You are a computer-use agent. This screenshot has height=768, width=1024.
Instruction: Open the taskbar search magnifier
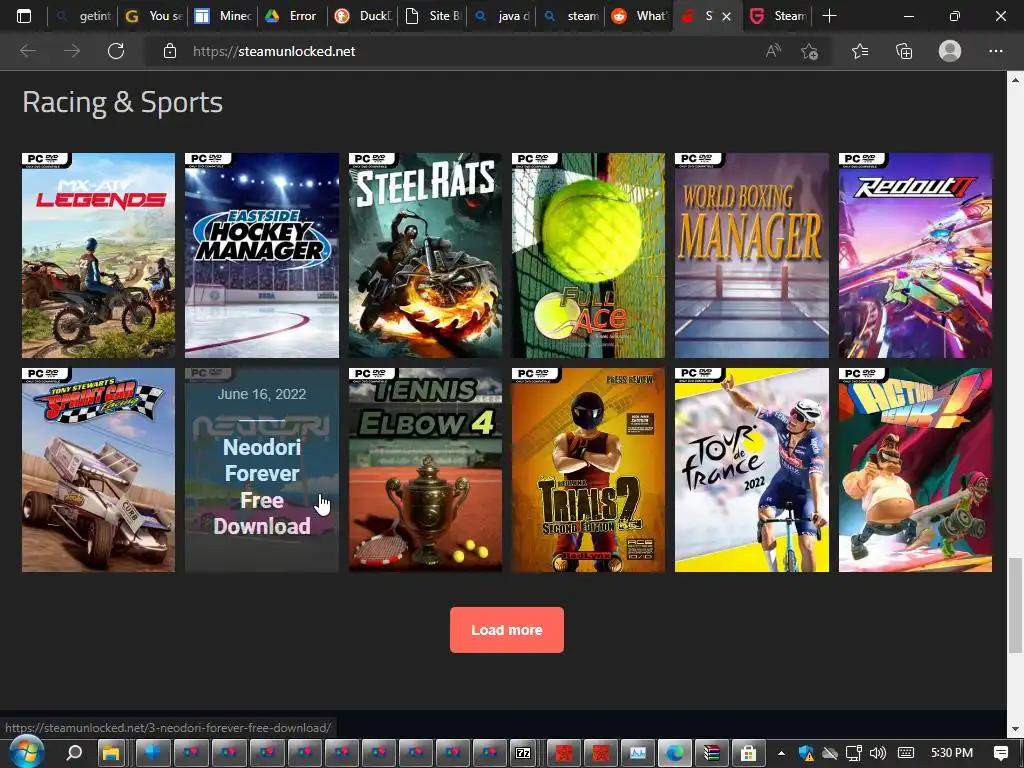tap(74, 753)
